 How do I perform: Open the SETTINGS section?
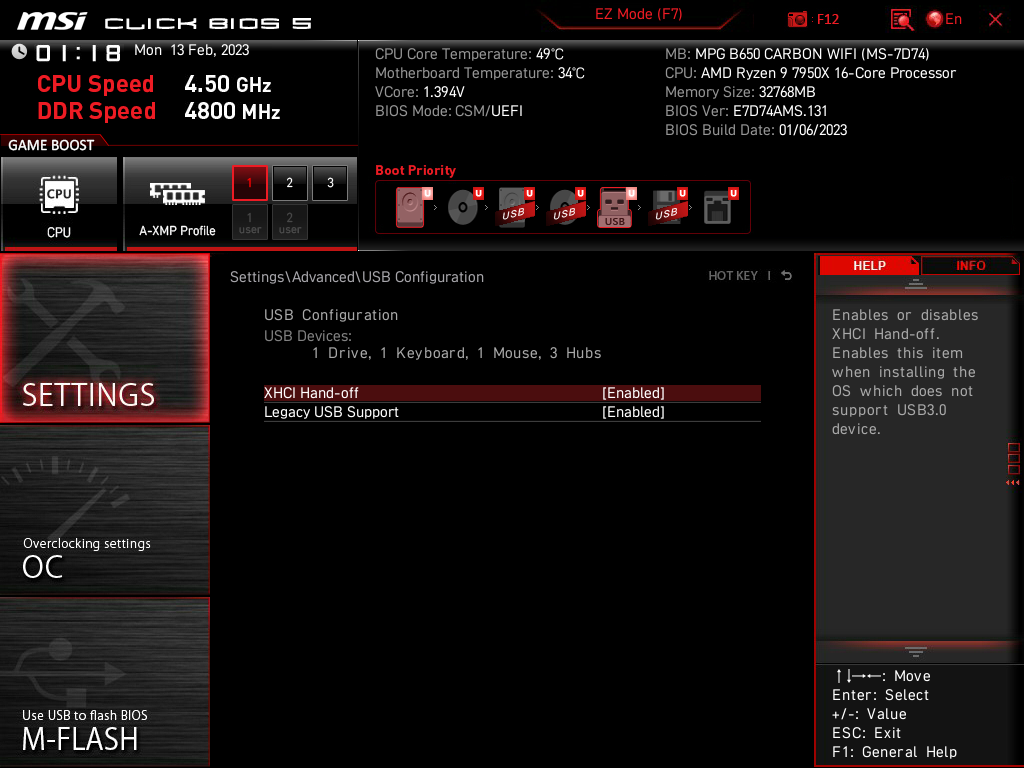(104, 338)
